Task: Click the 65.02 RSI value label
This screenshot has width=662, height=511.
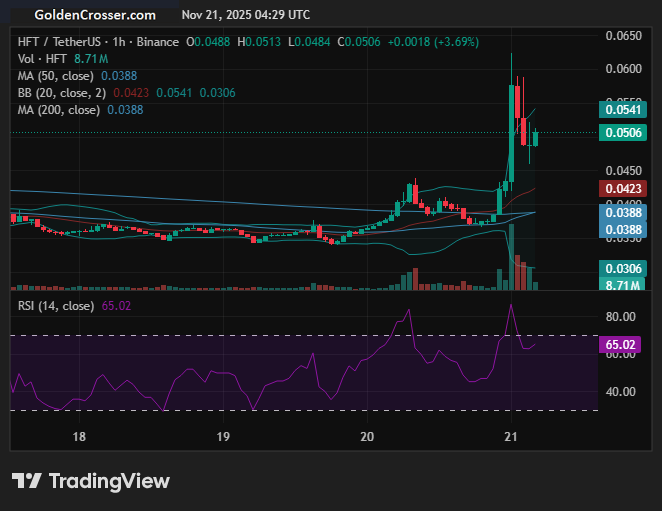Action: (620, 345)
